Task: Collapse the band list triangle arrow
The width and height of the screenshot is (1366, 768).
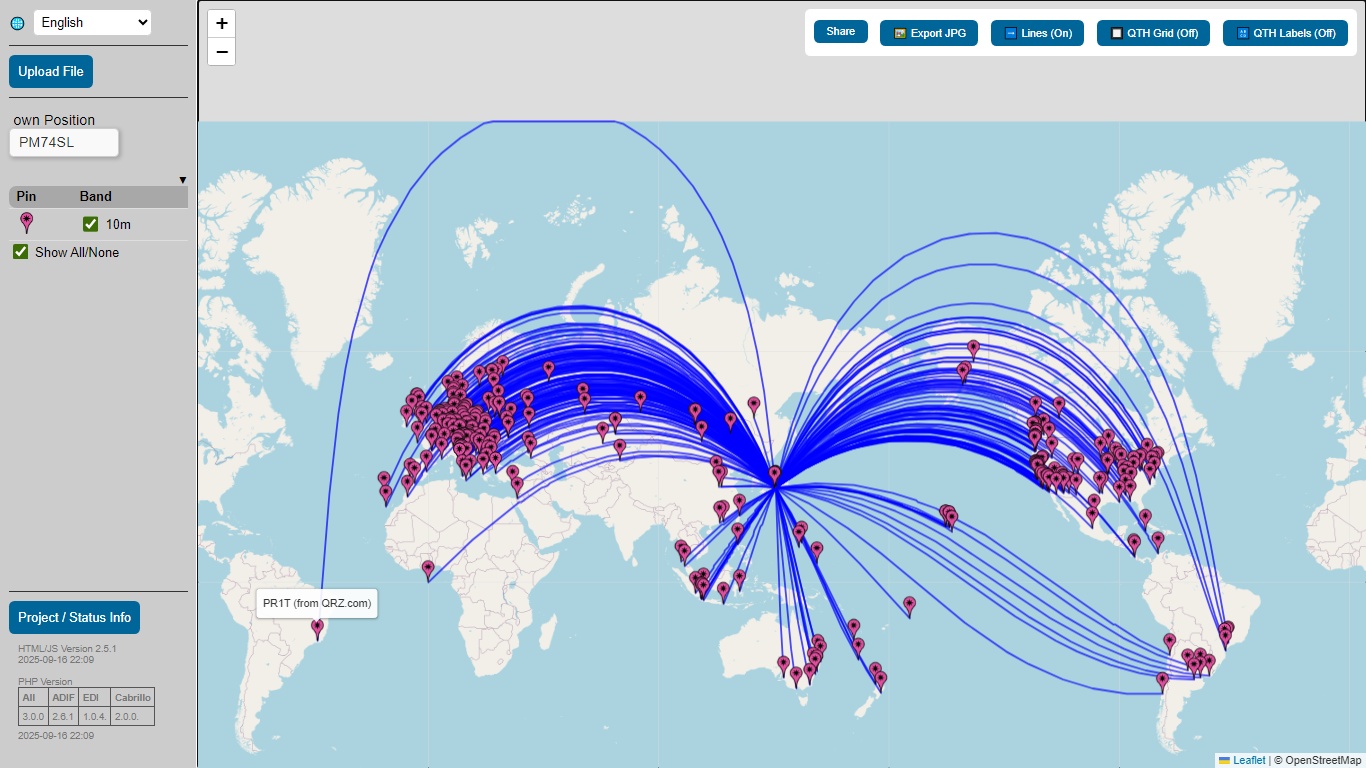Action: click(182, 180)
